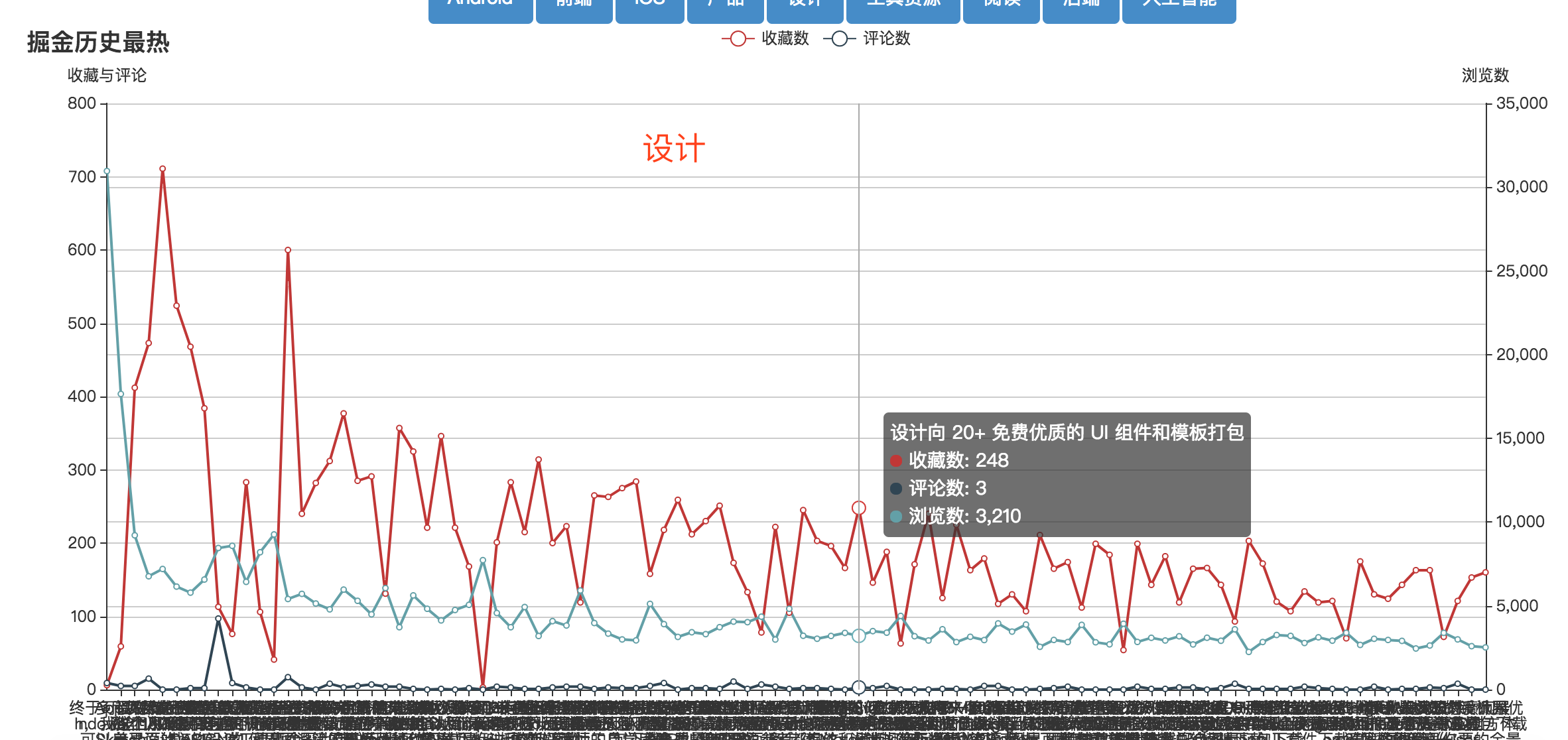Click the tooltip title 设计向 20+ 免费优质的 UI 组件和模板打包

pos(1067,432)
